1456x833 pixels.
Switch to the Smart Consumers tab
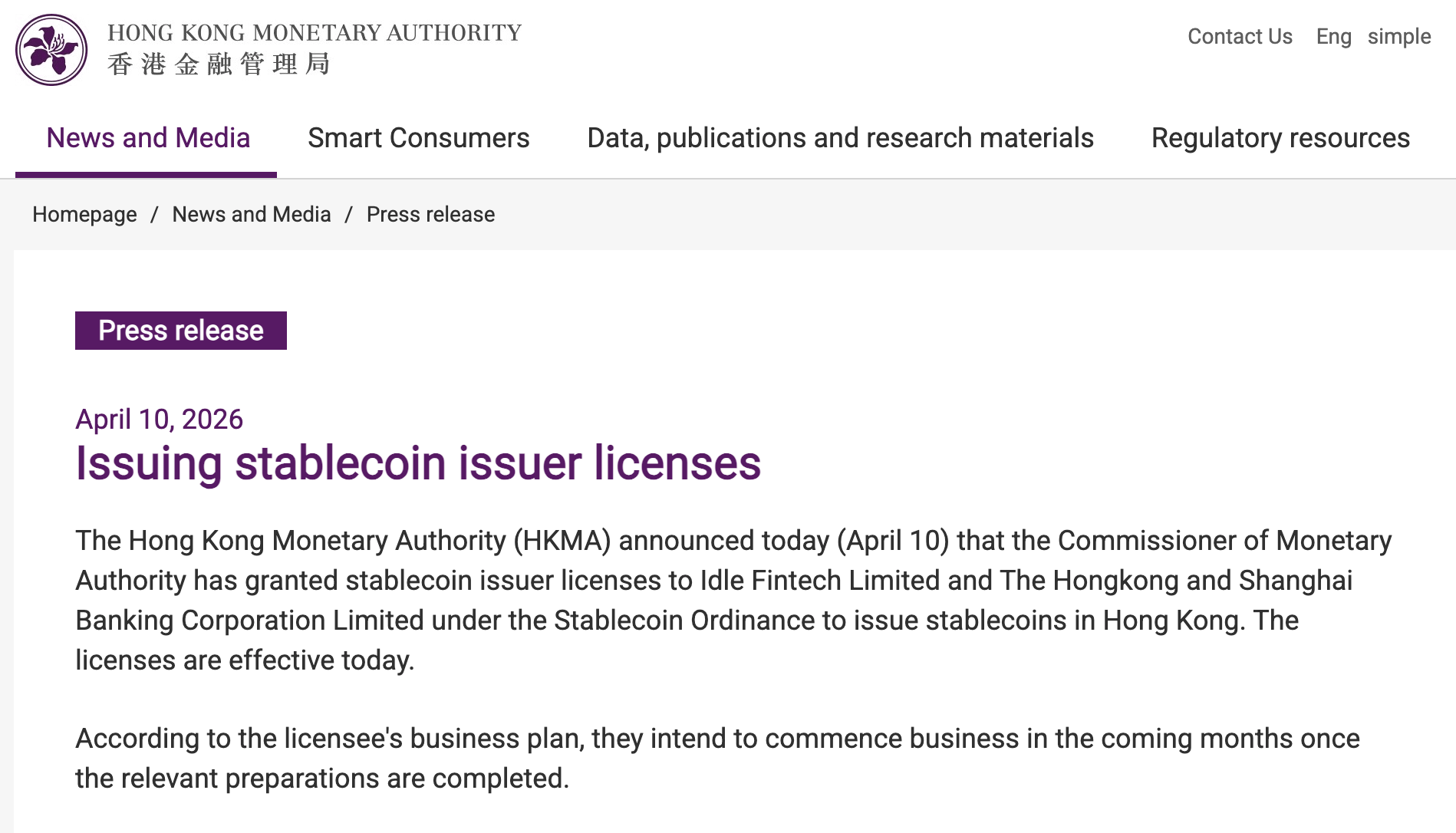(418, 139)
